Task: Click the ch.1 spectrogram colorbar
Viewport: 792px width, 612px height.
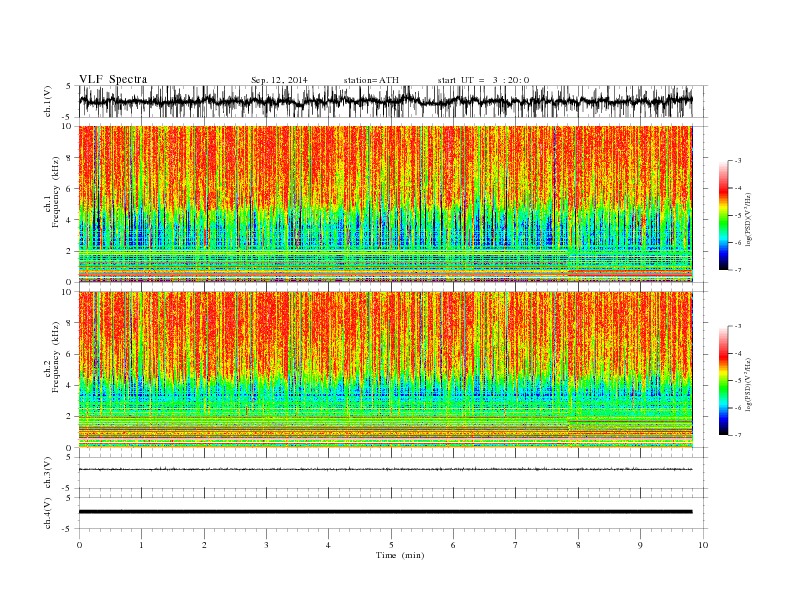Action: [723, 216]
